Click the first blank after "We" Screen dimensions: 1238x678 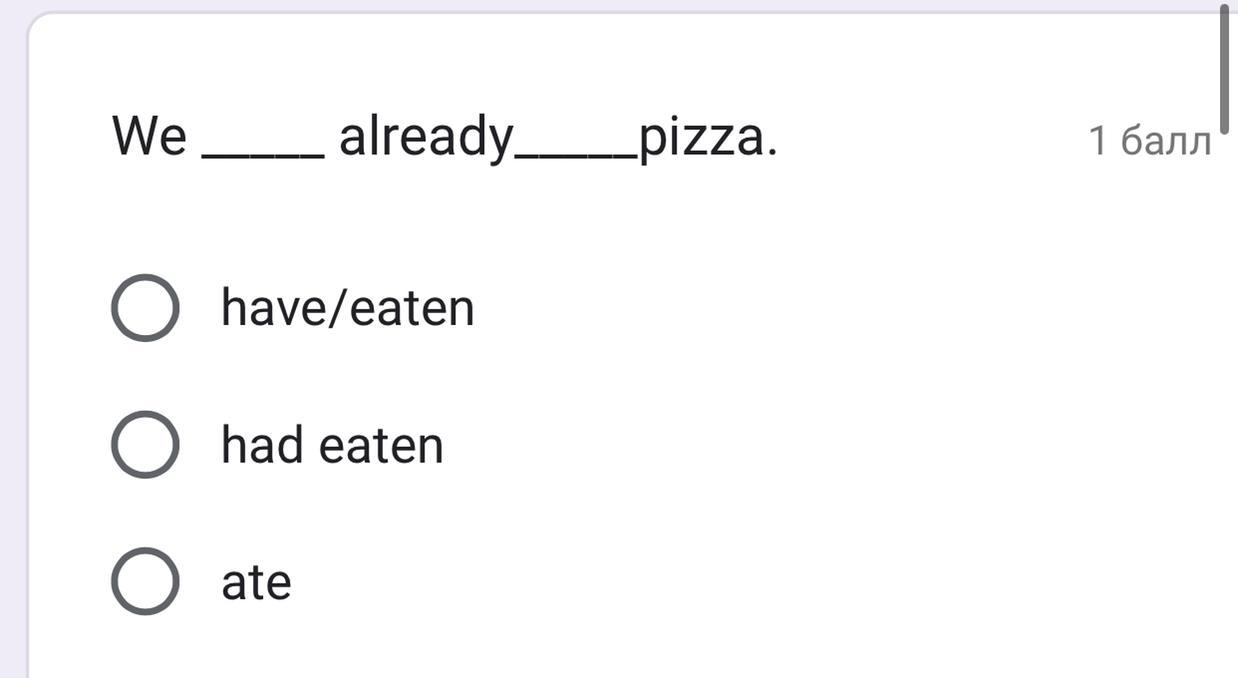point(263,152)
